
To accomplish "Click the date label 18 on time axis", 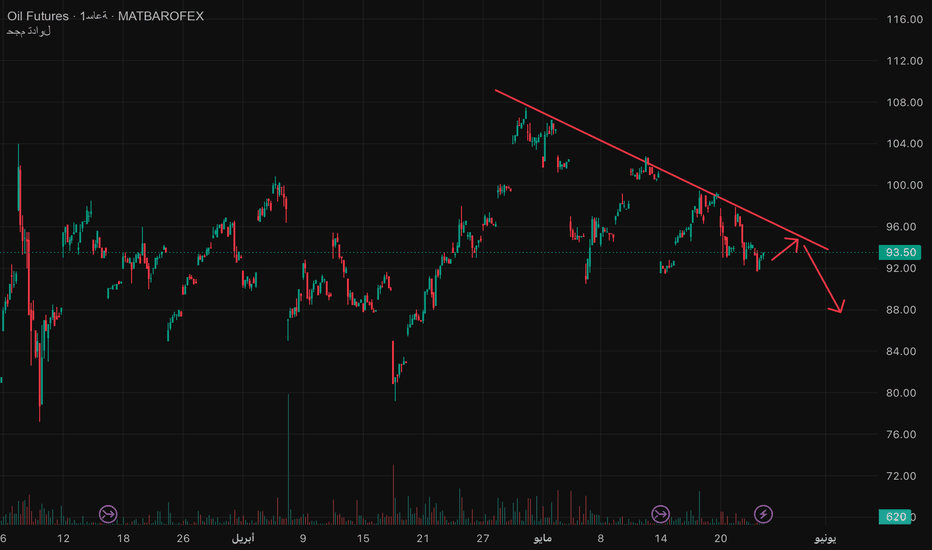I will [x=123, y=538].
